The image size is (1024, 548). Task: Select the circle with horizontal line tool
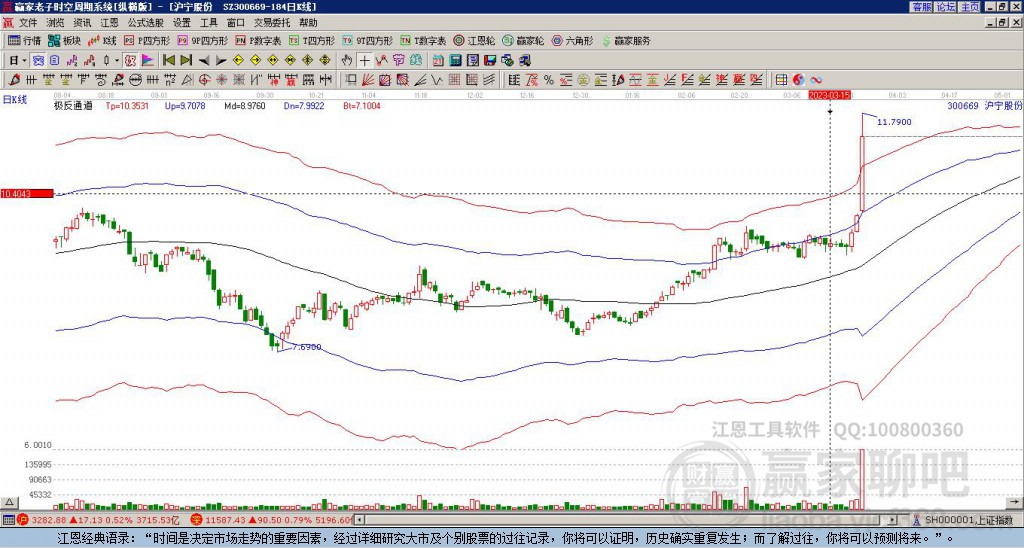[135, 80]
